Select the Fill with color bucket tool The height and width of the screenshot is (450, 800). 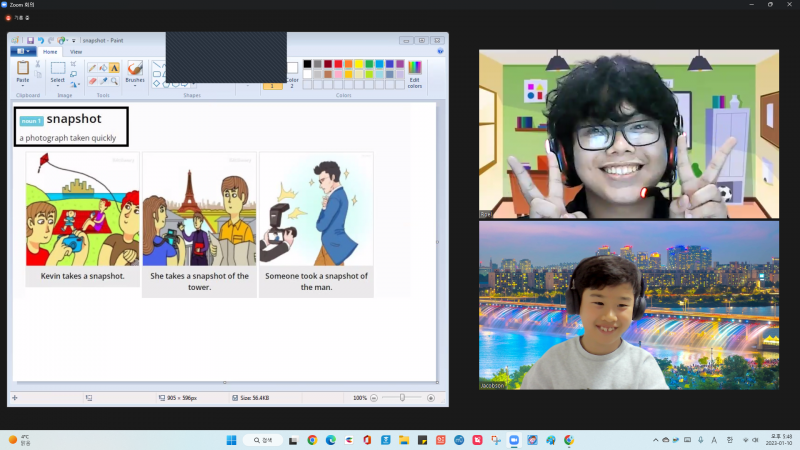tap(103, 68)
